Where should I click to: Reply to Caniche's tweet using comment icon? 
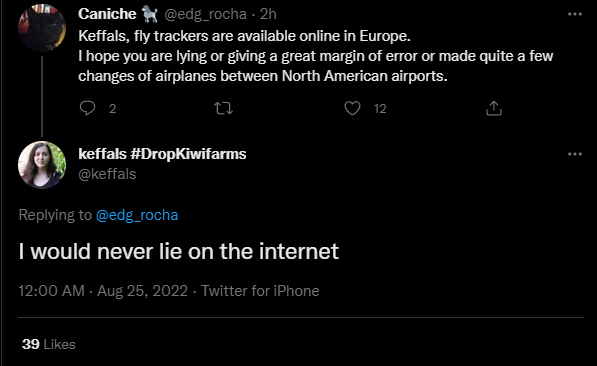[x=87, y=108]
